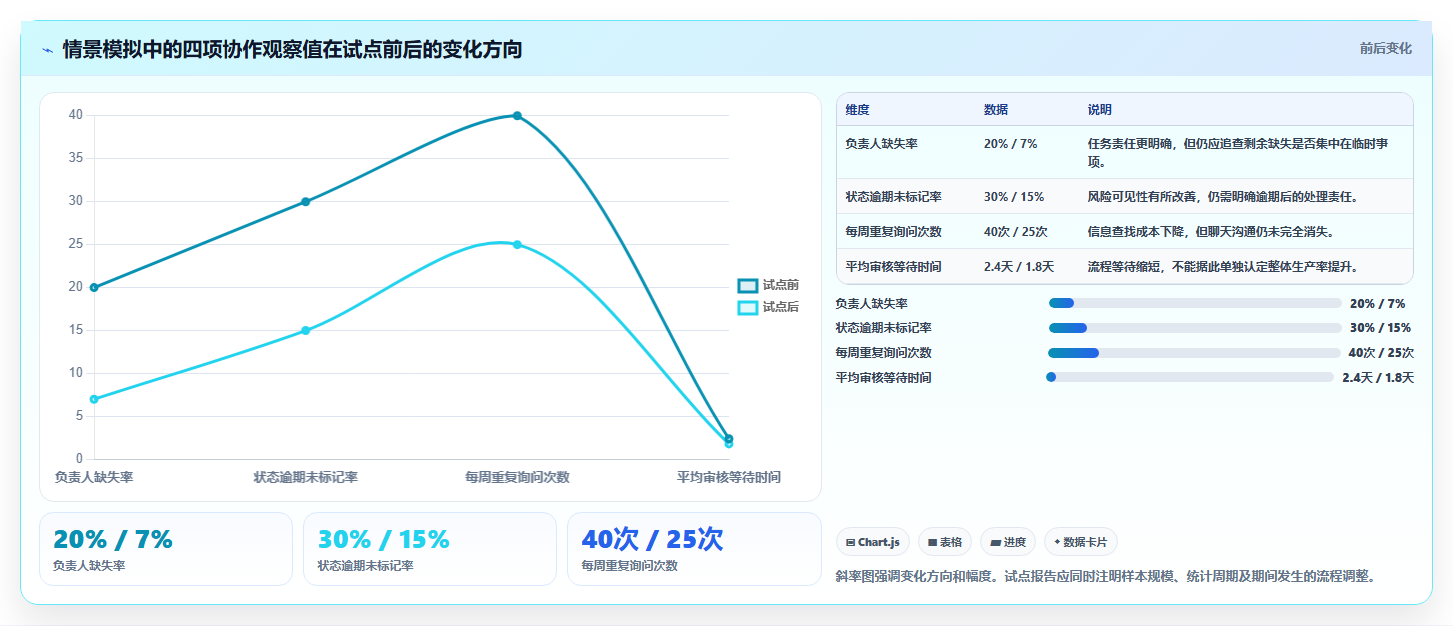Select table cell 状态逾期未标记率
The image size is (1453, 626).
tap(893, 197)
